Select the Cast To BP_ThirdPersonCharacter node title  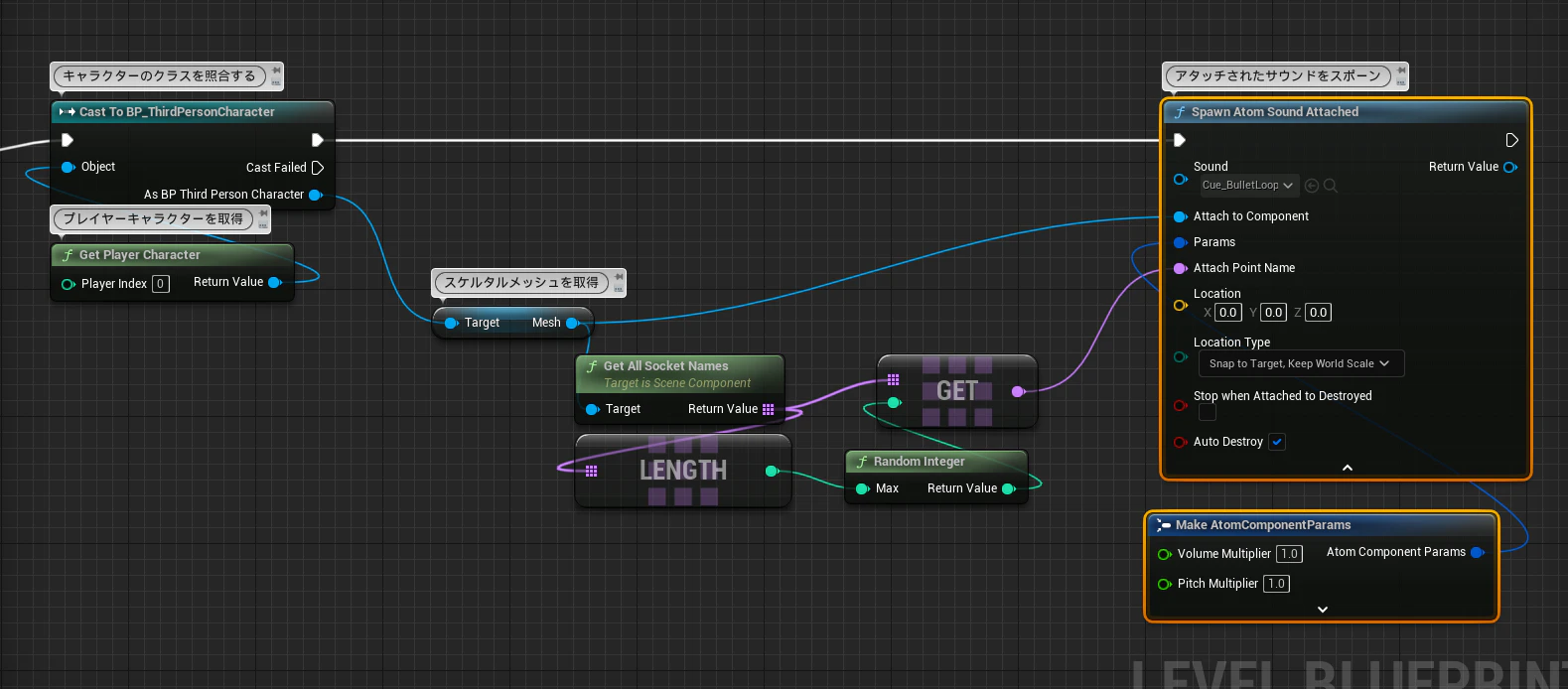[x=177, y=112]
